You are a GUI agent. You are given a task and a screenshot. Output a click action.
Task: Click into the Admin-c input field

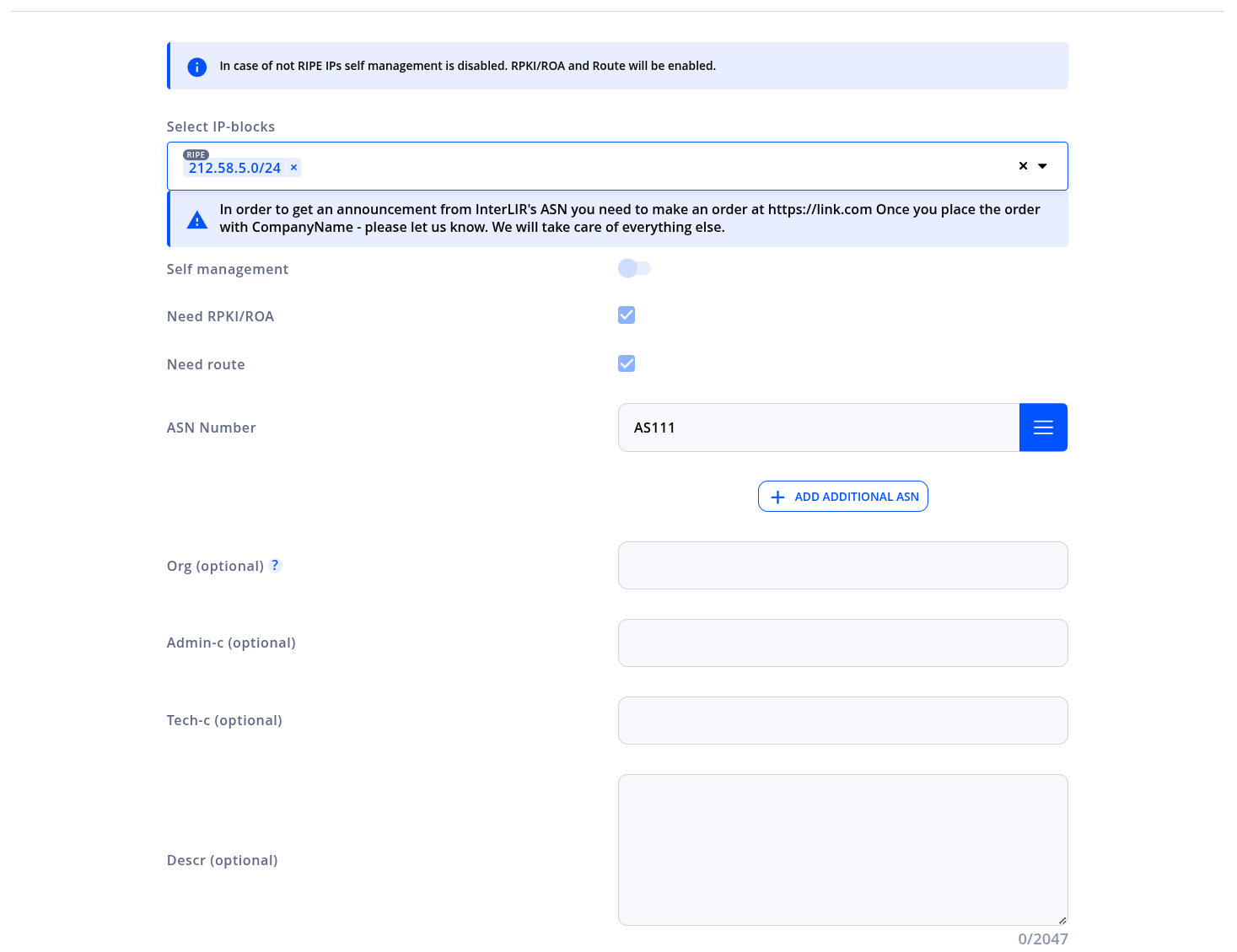843,643
